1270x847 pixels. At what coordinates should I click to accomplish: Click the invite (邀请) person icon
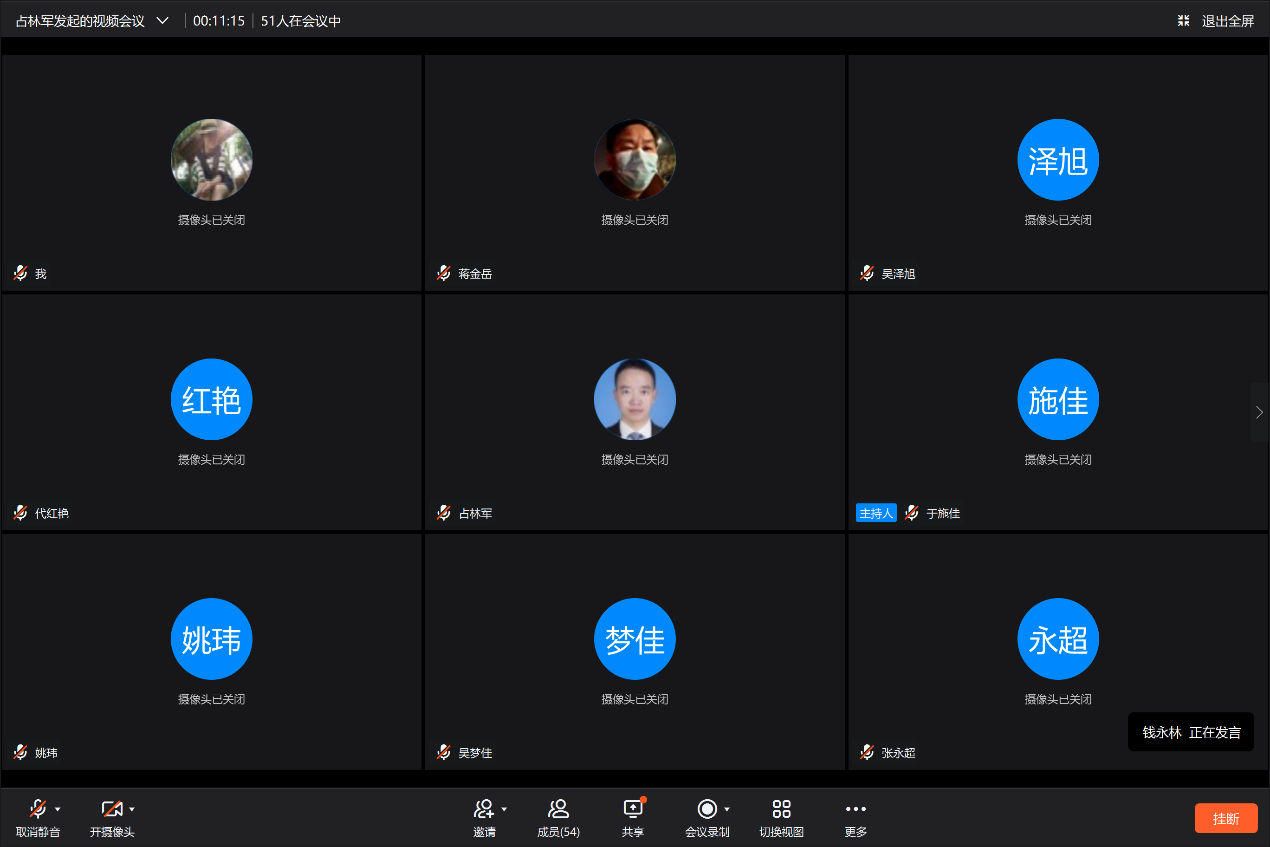(484, 809)
